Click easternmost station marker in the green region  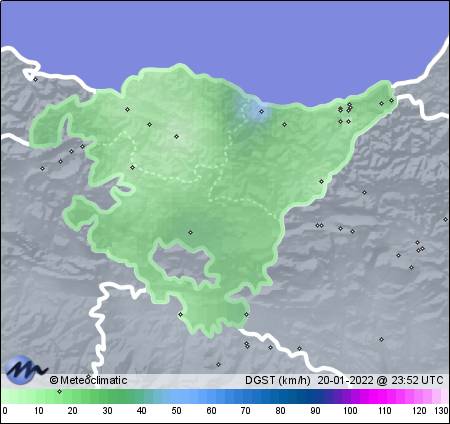click(x=392, y=100)
